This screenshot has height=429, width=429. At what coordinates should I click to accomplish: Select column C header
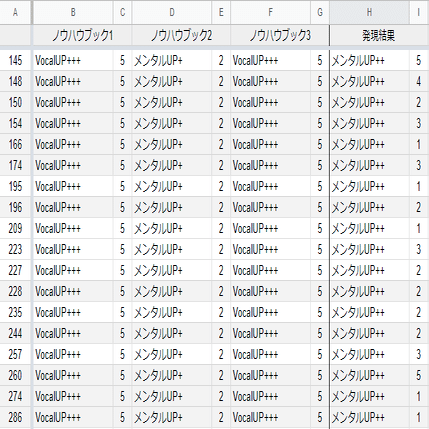(122, 12)
